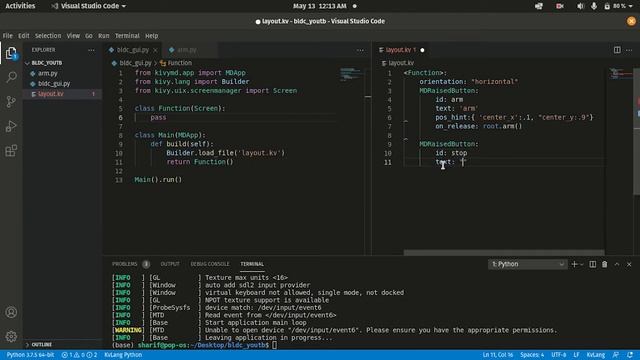The width and height of the screenshot is (640, 360).
Task: Click Function breadcrumb in left editor
Action: point(176,63)
